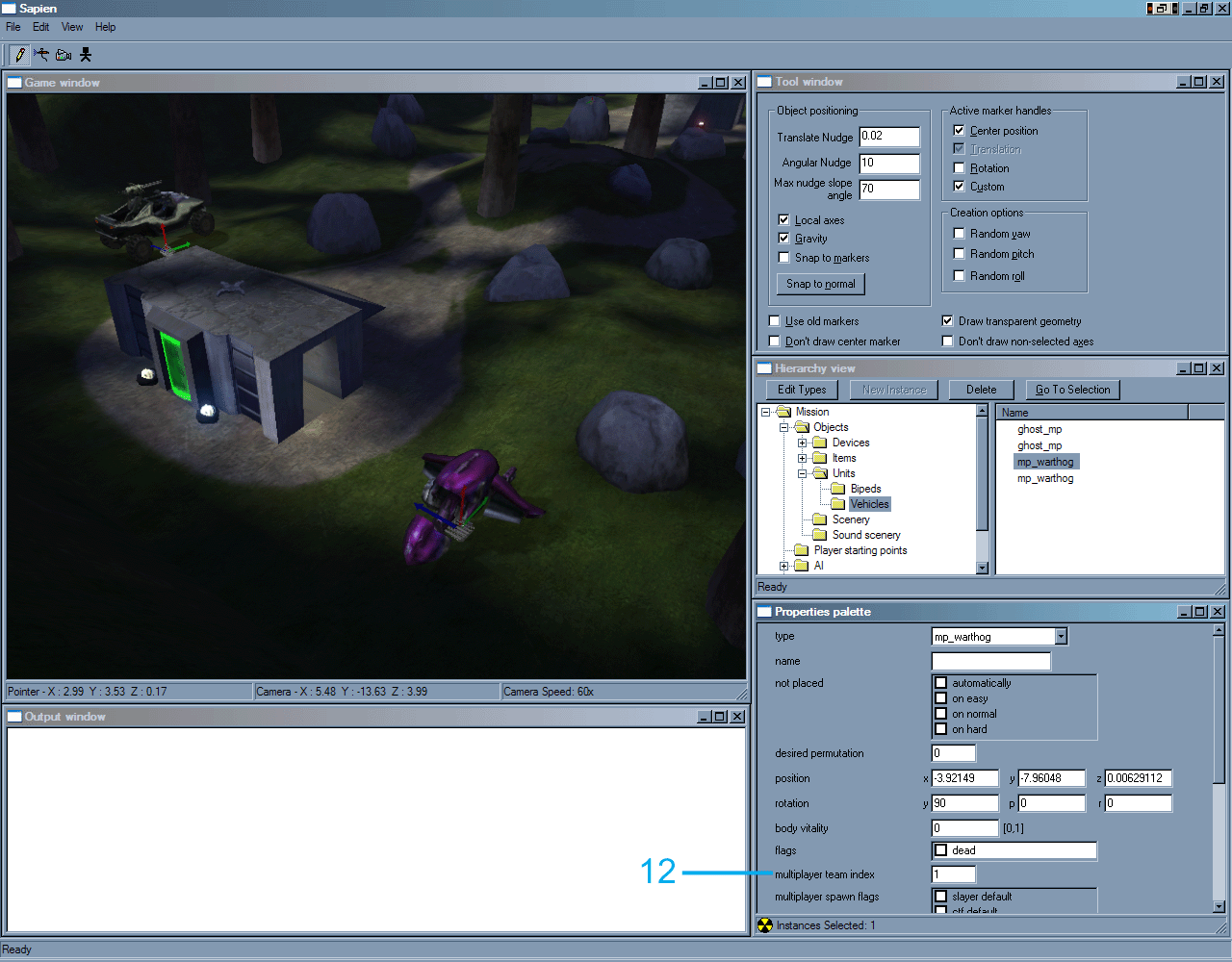The width and height of the screenshot is (1232, 962).
Task: Collapse the Objects tree node
Action: coord(784,427)
